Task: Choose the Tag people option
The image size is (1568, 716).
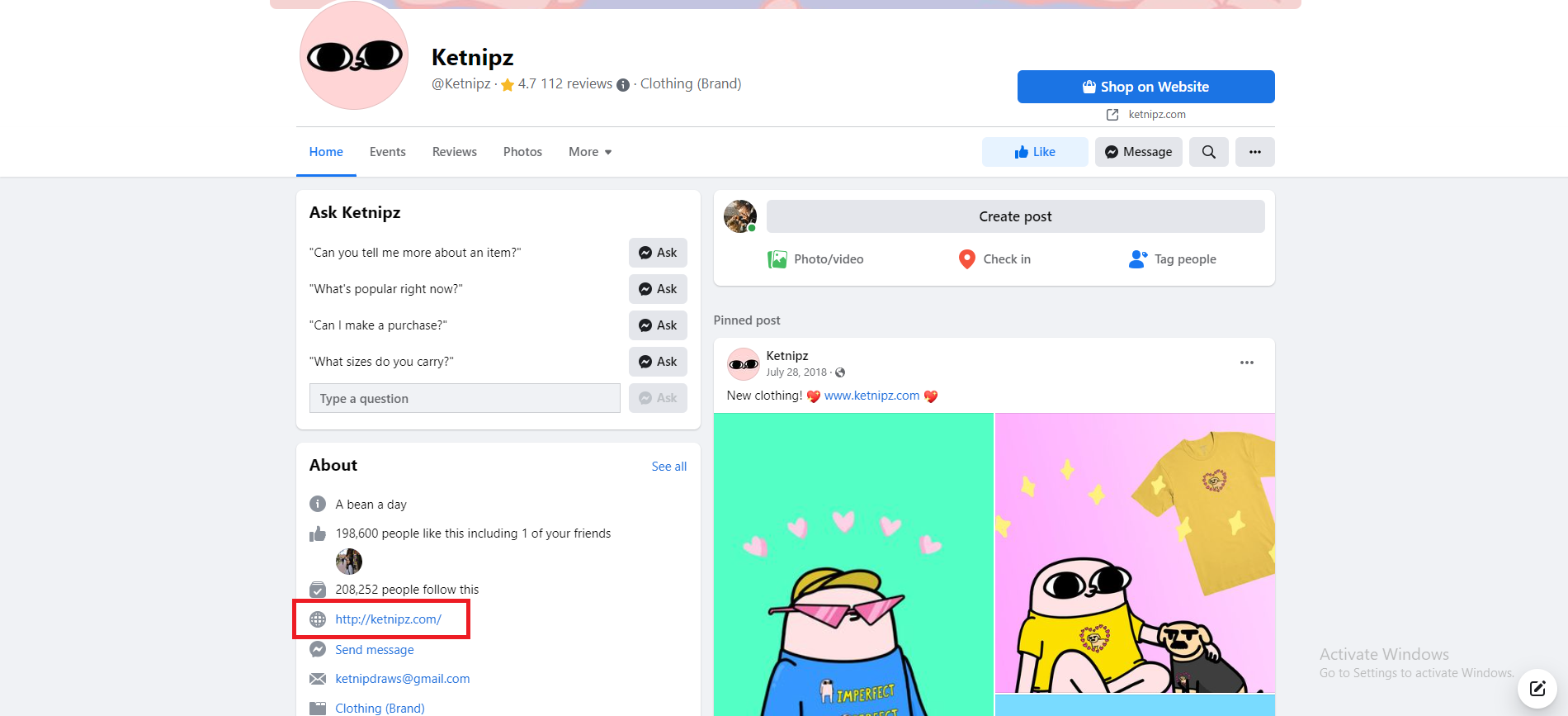Action: 1173,259
